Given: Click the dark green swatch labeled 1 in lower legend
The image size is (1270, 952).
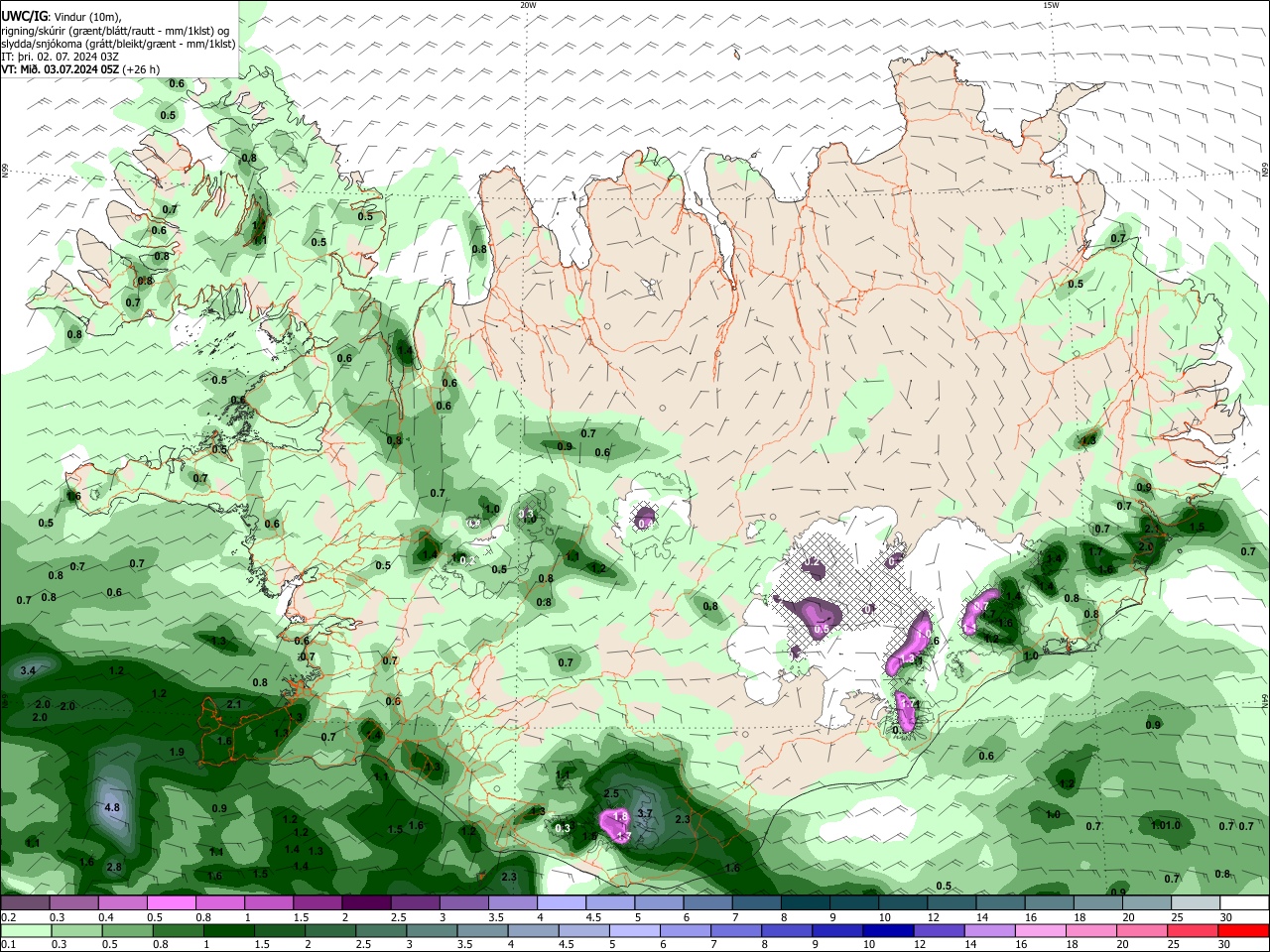Looking at the screenshot, I should click(228, 931).
